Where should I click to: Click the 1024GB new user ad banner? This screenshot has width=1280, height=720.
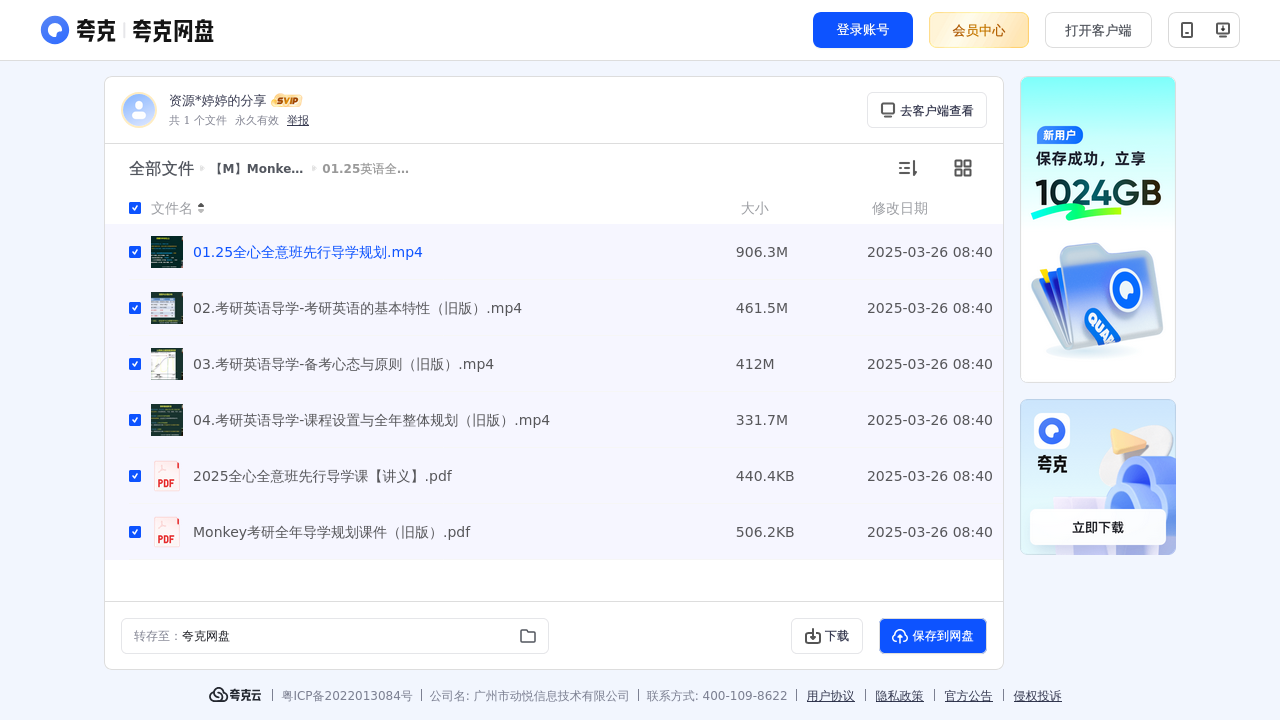(1098, 229)
